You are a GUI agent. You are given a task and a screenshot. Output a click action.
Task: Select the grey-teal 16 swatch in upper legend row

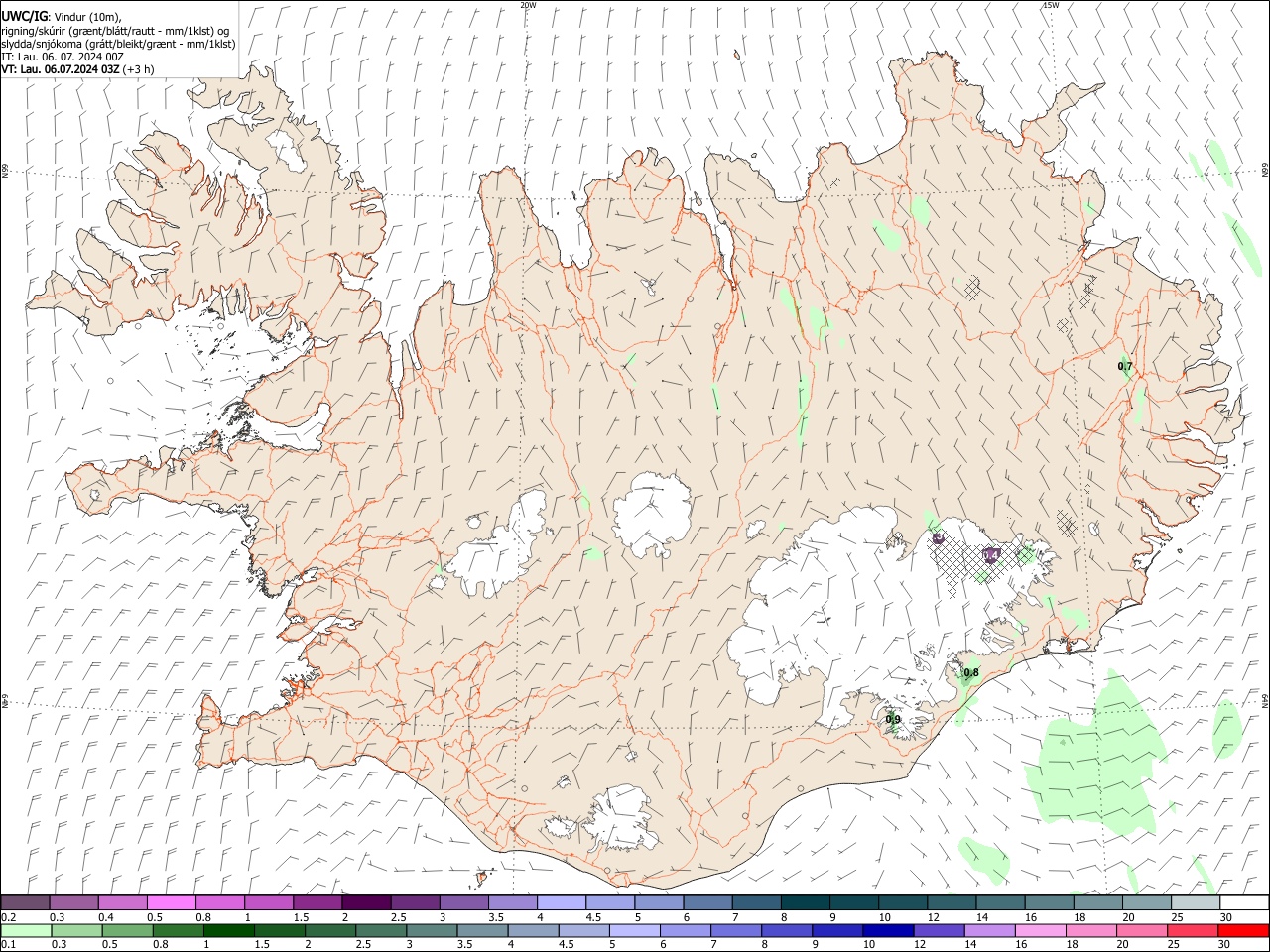(1049, 902)
